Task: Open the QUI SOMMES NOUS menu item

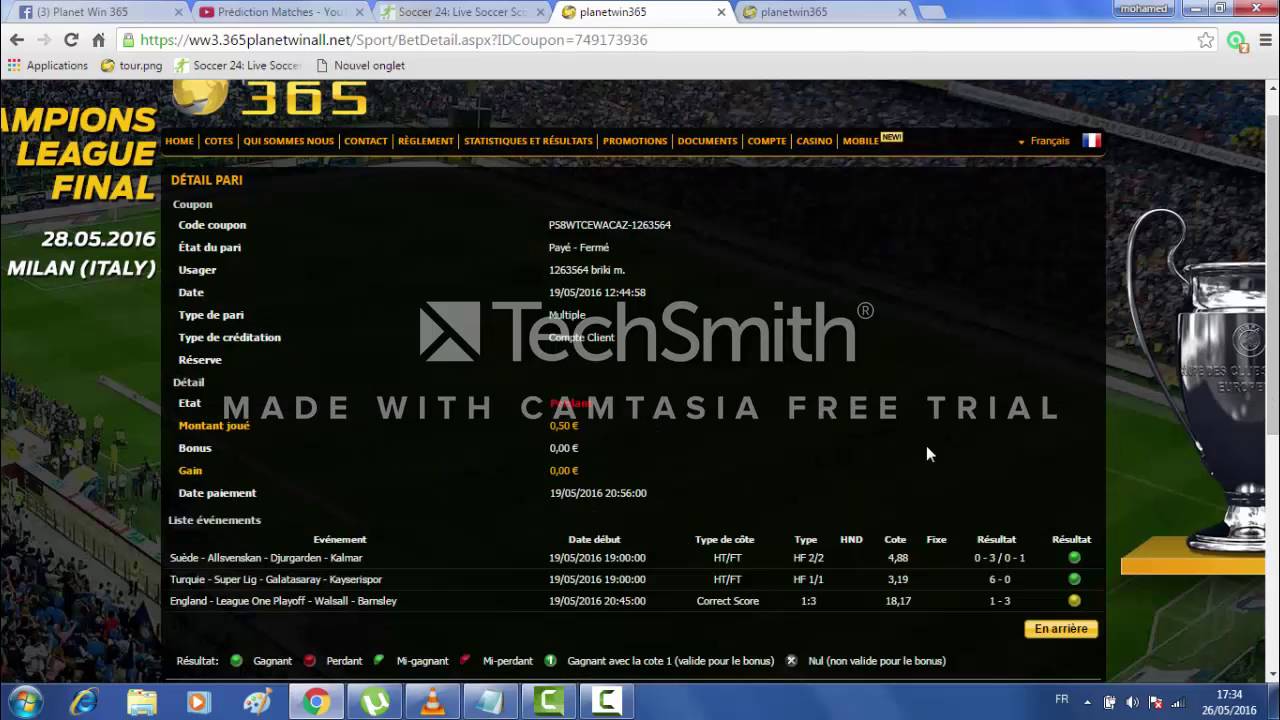Action: 289,141
